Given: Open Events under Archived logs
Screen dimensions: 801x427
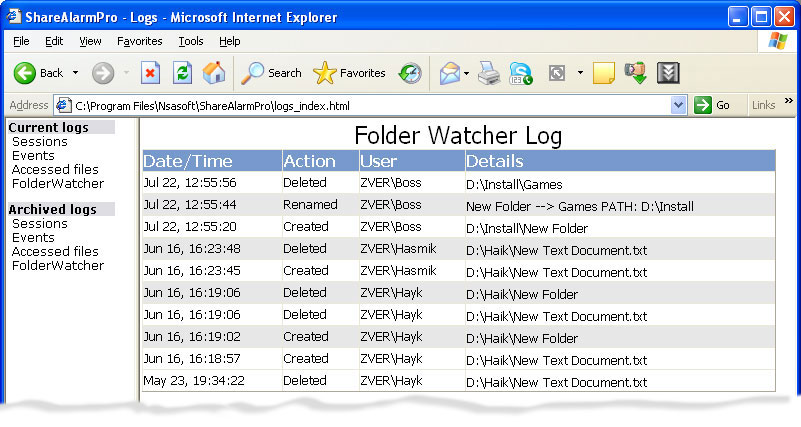Looking at the screenshot, I should (x=33, y=238).
